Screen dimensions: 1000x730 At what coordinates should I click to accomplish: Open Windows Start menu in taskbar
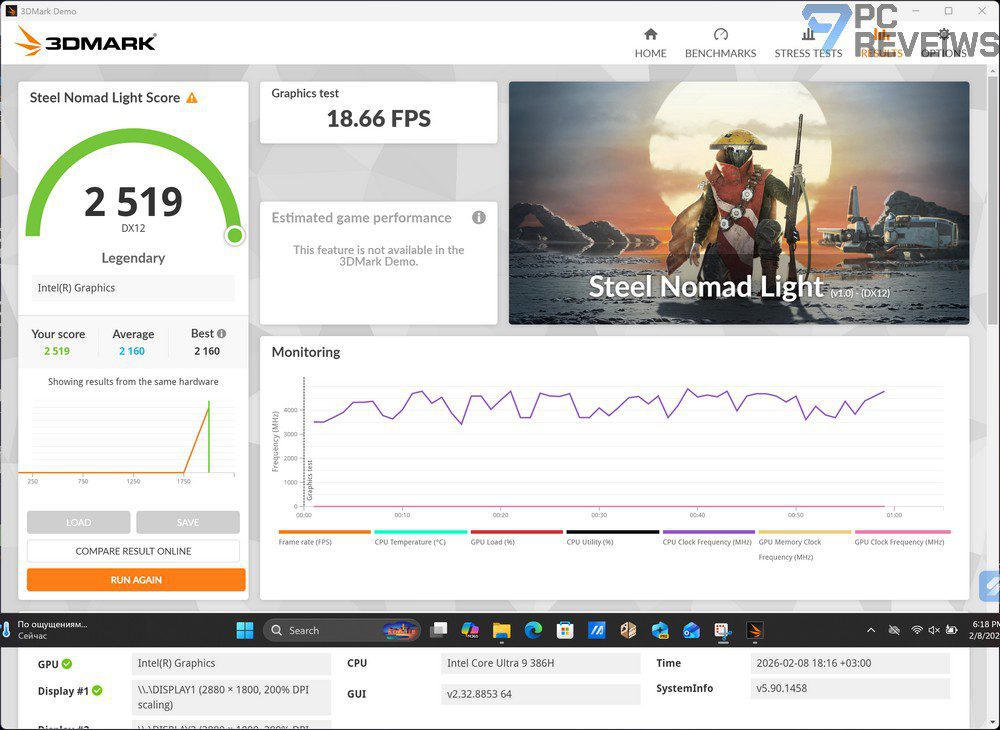[245, 631]
